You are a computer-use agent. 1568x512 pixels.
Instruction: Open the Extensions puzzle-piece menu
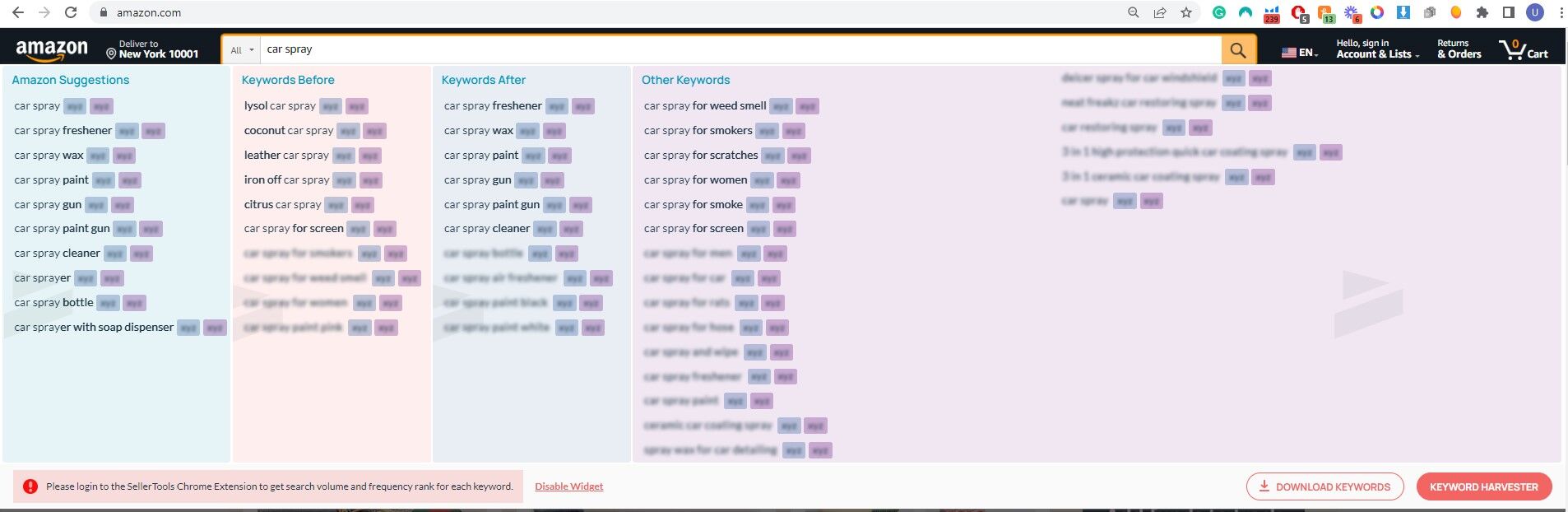[x=1482, y=12]
